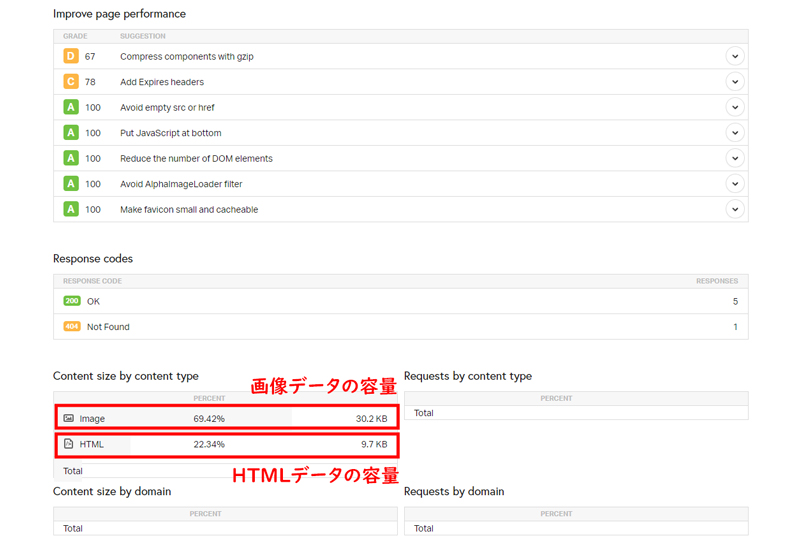Click the HTML percent value 22.34%

tap(209, 444)
